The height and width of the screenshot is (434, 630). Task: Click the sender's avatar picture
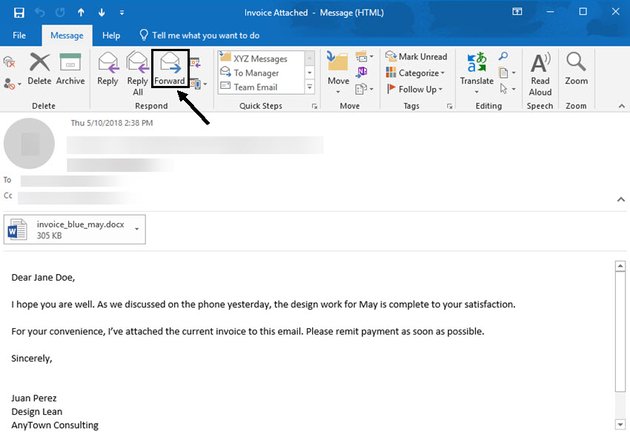29,143
